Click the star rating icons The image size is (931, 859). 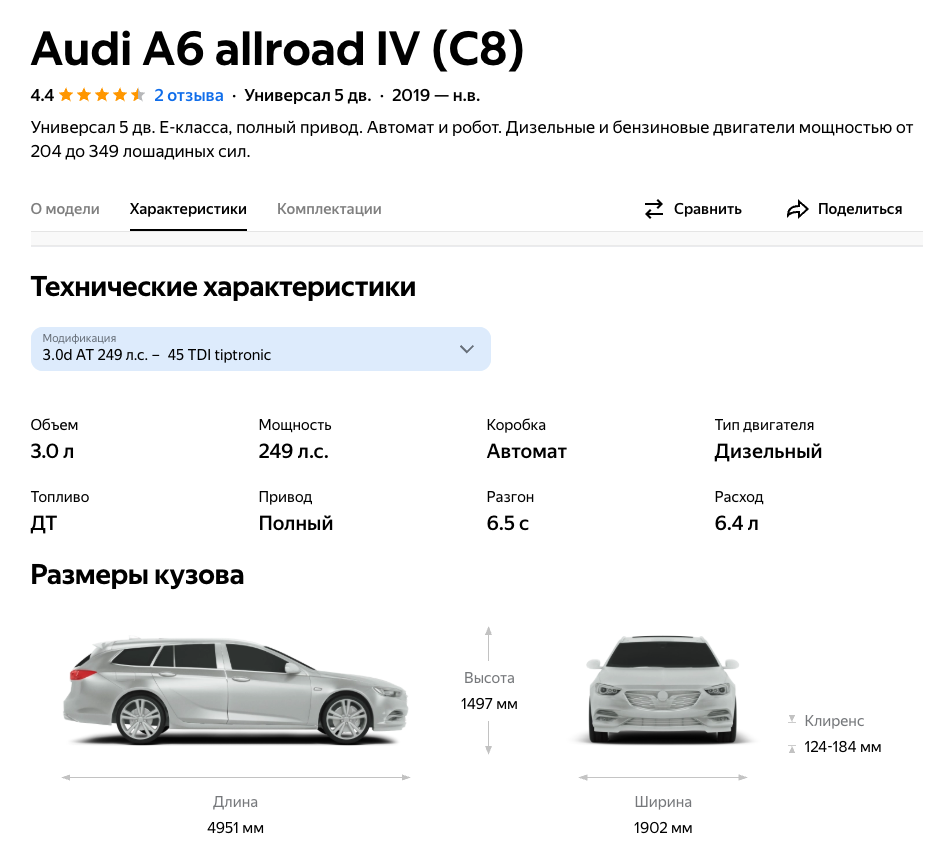point(102,95)
